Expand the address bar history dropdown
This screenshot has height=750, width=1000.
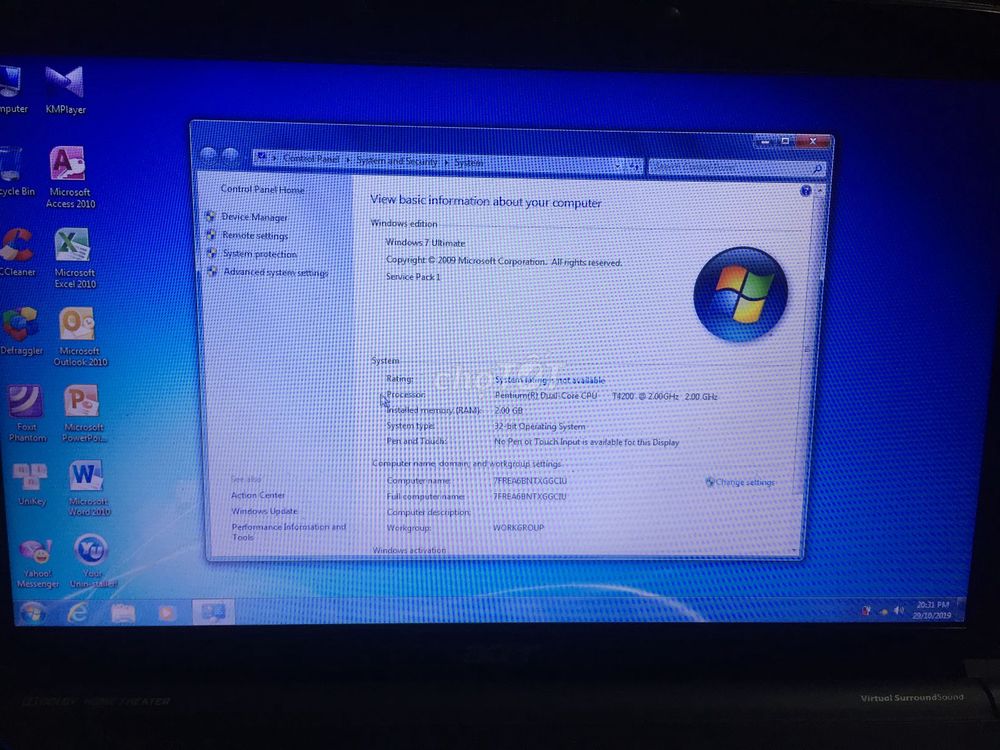pyautogui.click(x=617, y=166)
